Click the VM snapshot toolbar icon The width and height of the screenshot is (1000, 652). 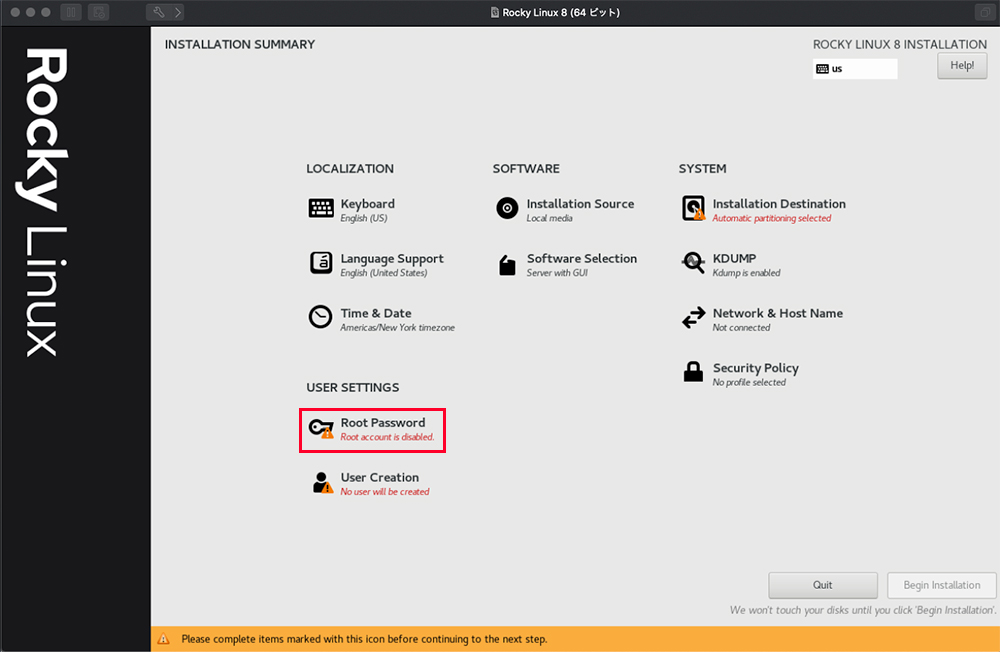point(98,12)
